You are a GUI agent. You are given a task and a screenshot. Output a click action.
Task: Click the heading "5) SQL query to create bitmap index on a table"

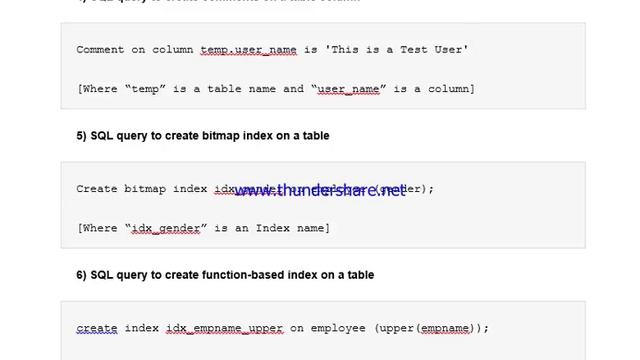(x=202, y=136)
